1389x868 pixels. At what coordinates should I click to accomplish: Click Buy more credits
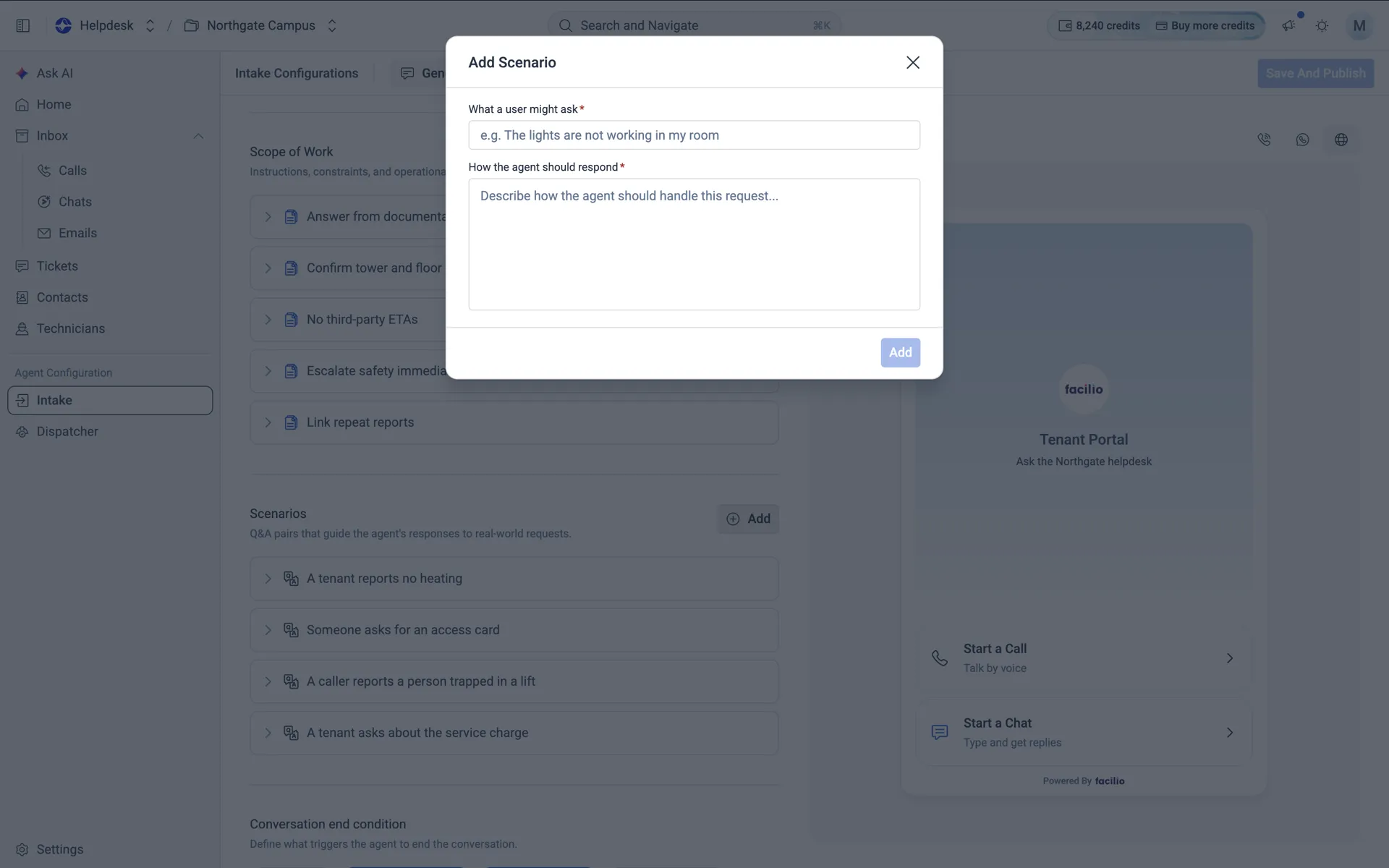coord(1205,25)
